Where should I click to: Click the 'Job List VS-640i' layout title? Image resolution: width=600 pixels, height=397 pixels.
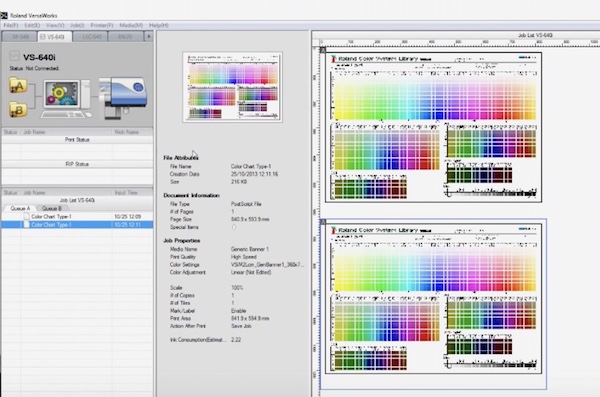point(535,35)
